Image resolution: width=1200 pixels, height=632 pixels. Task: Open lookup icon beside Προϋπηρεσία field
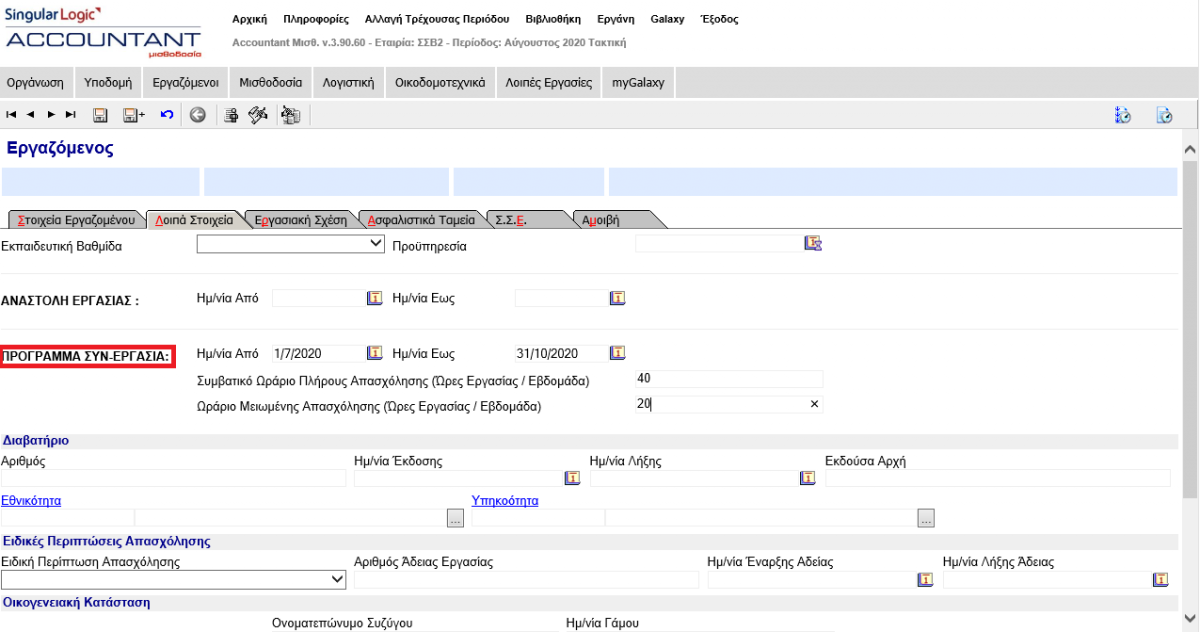(x=813, y=243)
